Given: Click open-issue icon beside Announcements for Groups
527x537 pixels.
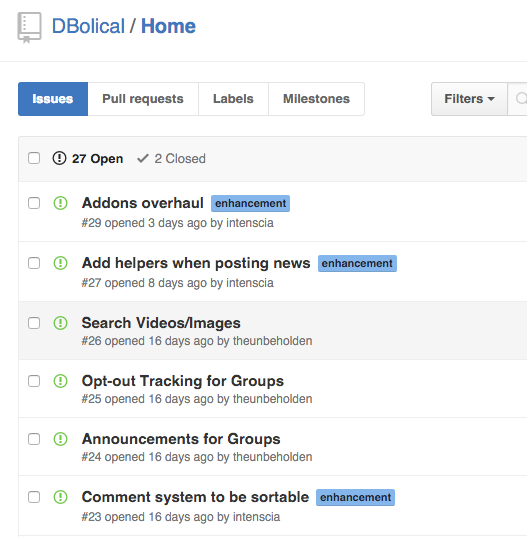Looking at the screenshot, I should (x=60, y=439).
